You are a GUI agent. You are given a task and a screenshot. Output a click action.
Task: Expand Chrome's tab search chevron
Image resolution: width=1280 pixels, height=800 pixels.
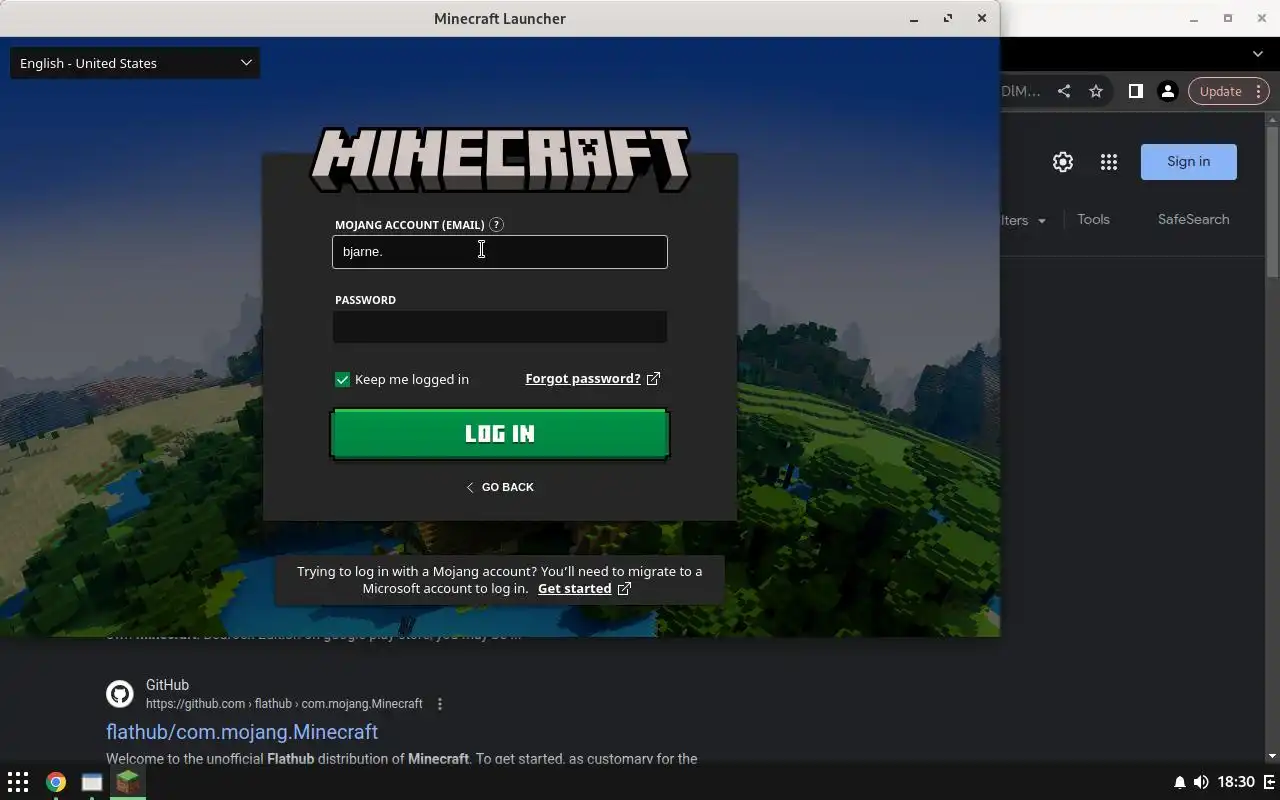coord(1258,54)
